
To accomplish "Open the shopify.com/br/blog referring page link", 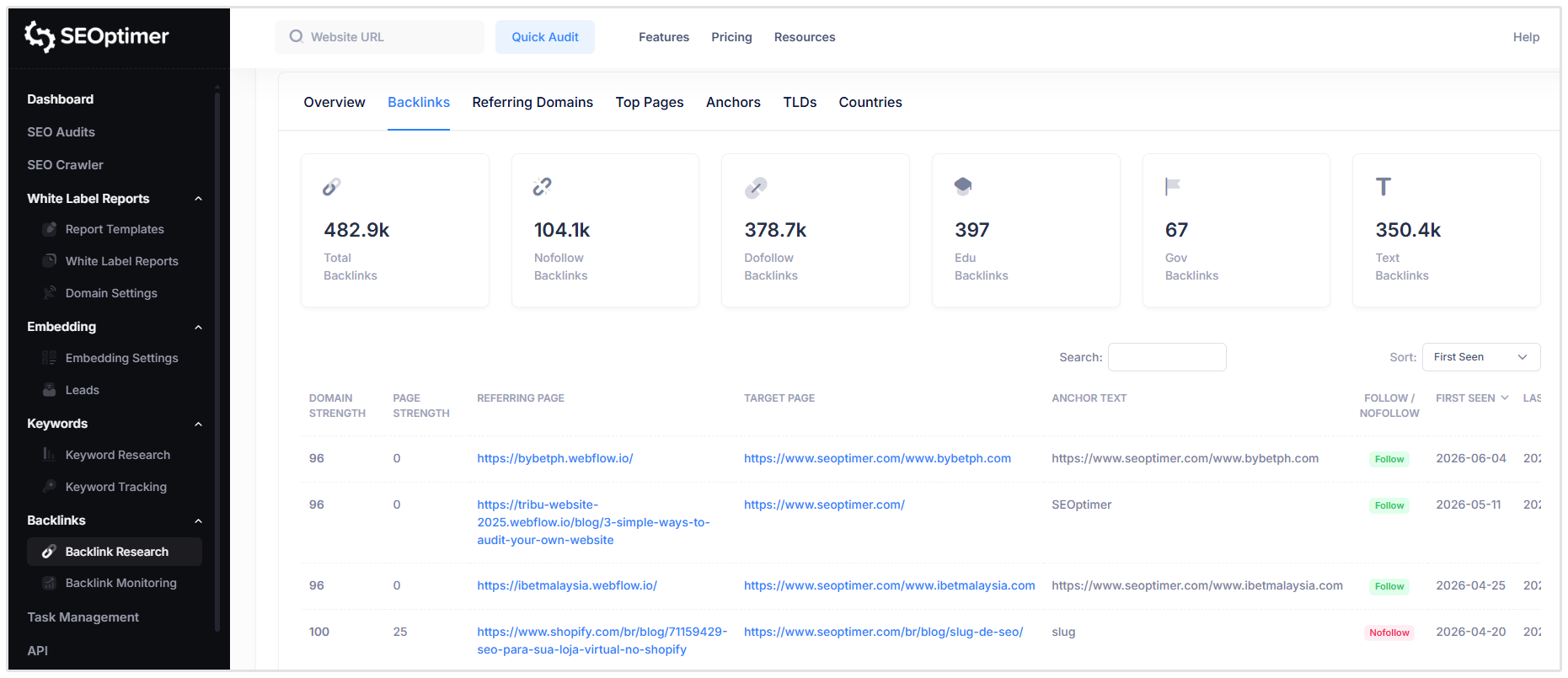I will 602,640.
